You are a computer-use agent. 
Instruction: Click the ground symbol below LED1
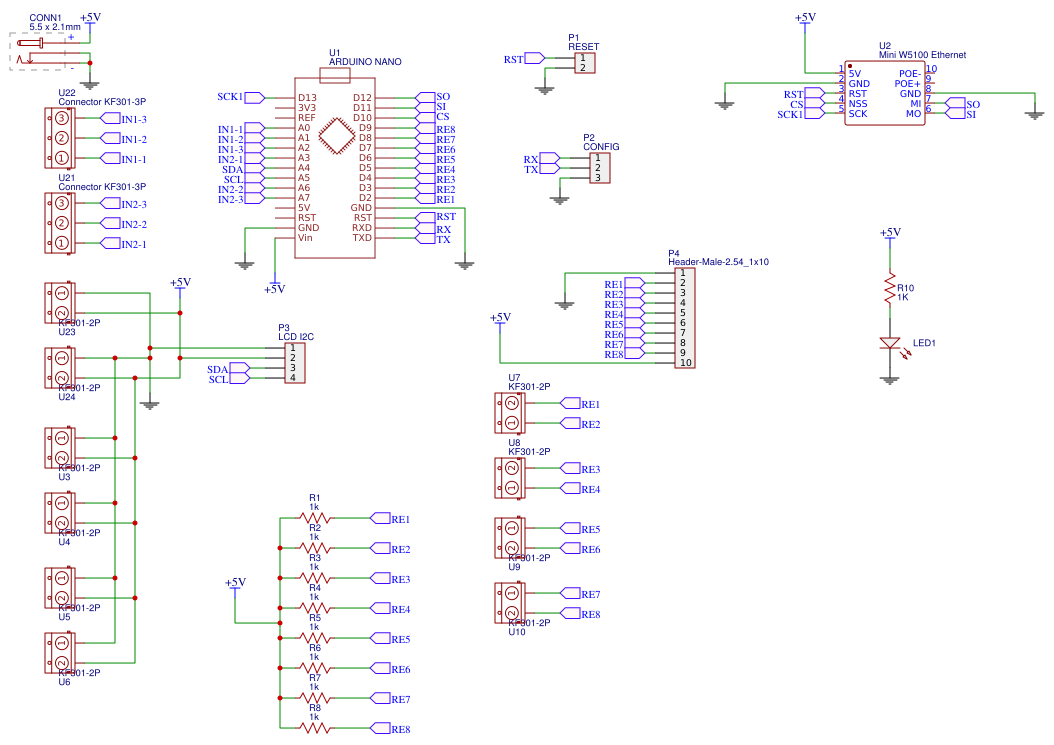click(x=890, y=381)
